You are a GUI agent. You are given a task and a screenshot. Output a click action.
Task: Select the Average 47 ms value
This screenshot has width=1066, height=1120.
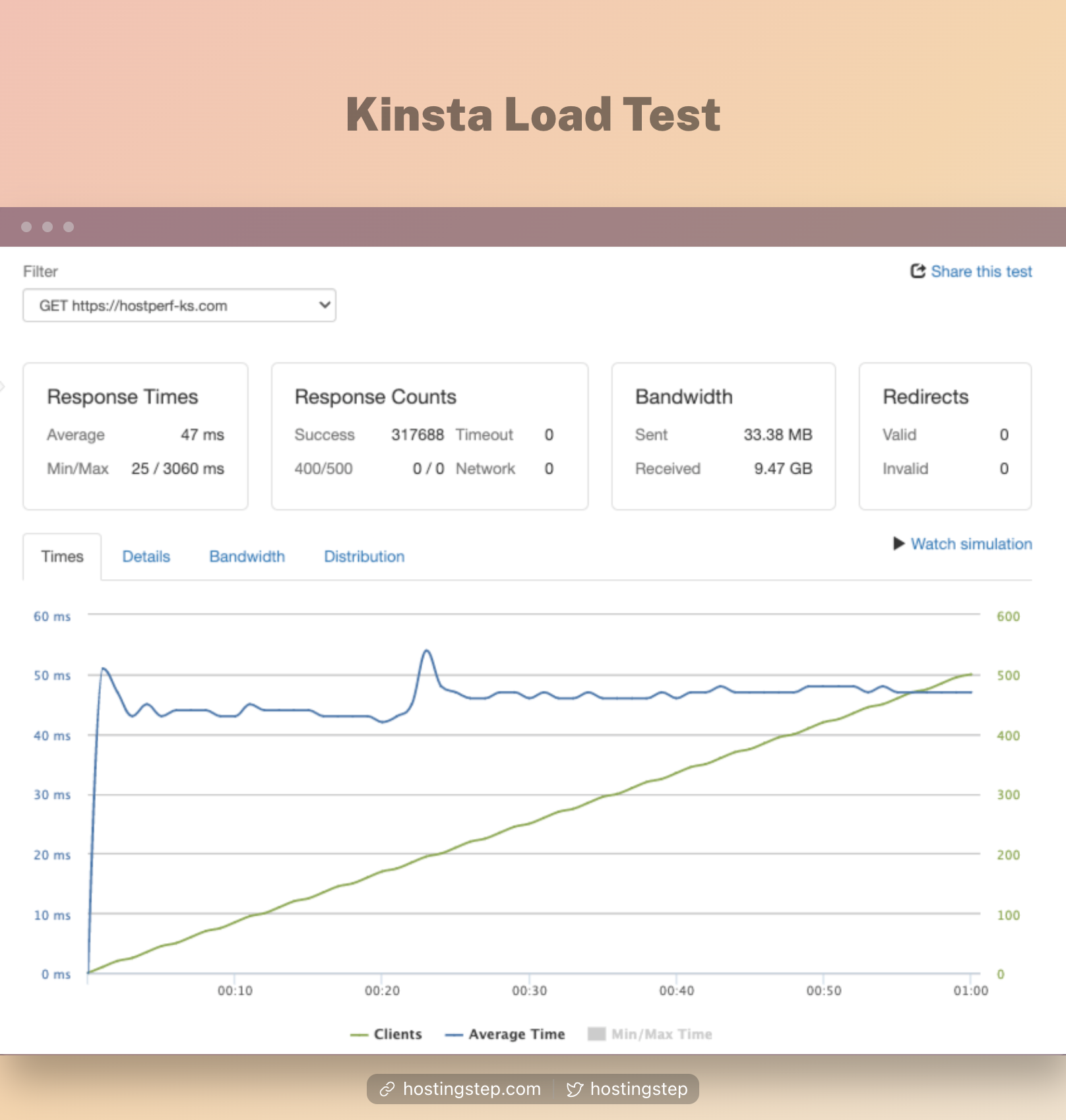203,435
